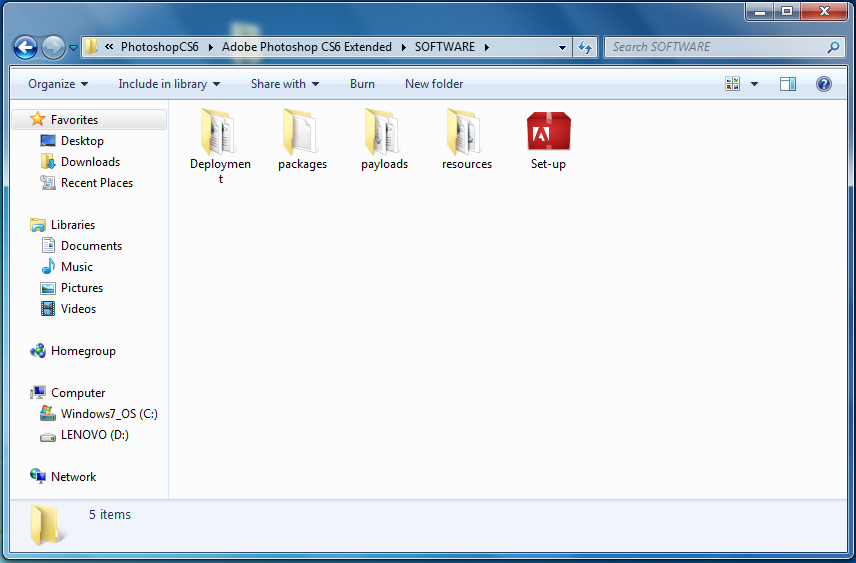Select Documents label under Libraries

92,246
